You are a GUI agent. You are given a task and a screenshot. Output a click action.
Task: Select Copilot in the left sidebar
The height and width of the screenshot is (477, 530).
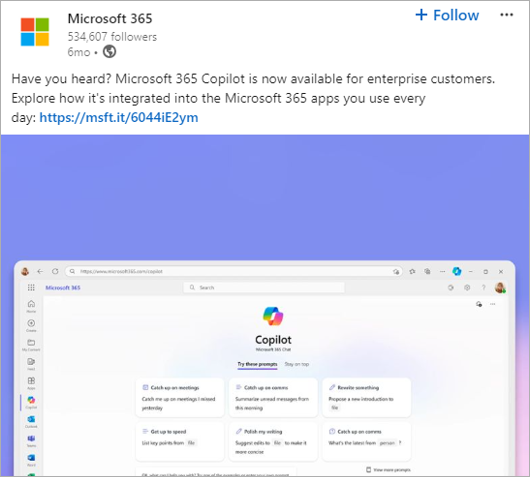[31, 402]
